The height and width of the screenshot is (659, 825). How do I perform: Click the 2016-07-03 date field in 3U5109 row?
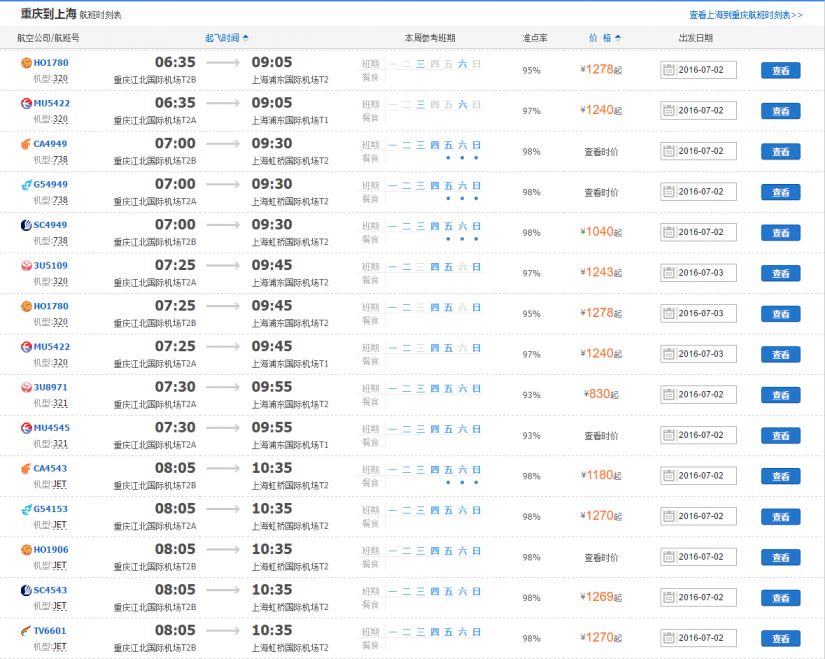point(698,273)
